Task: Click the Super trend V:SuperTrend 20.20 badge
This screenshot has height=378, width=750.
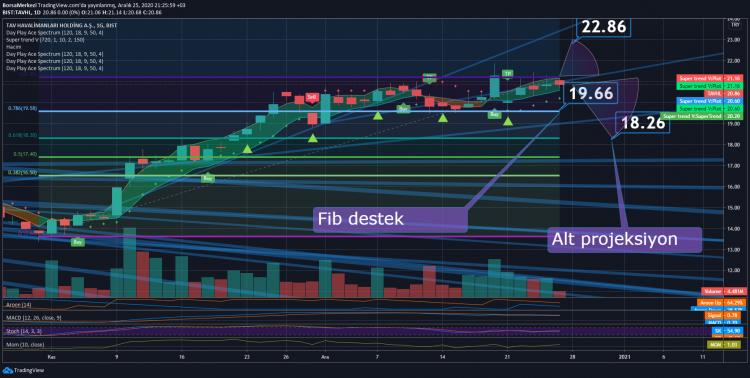Action: point(702,116)
